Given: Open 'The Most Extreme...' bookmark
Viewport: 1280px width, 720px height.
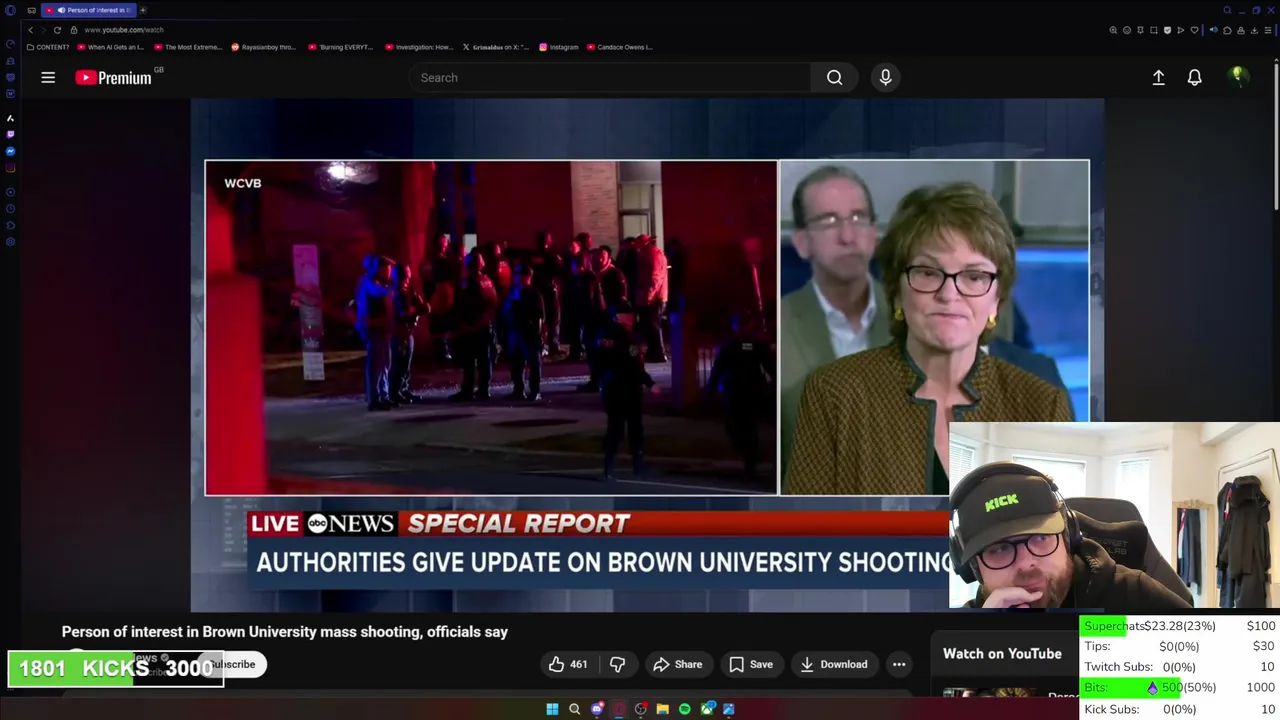Looking at the screenshot, I should [187, 47].
